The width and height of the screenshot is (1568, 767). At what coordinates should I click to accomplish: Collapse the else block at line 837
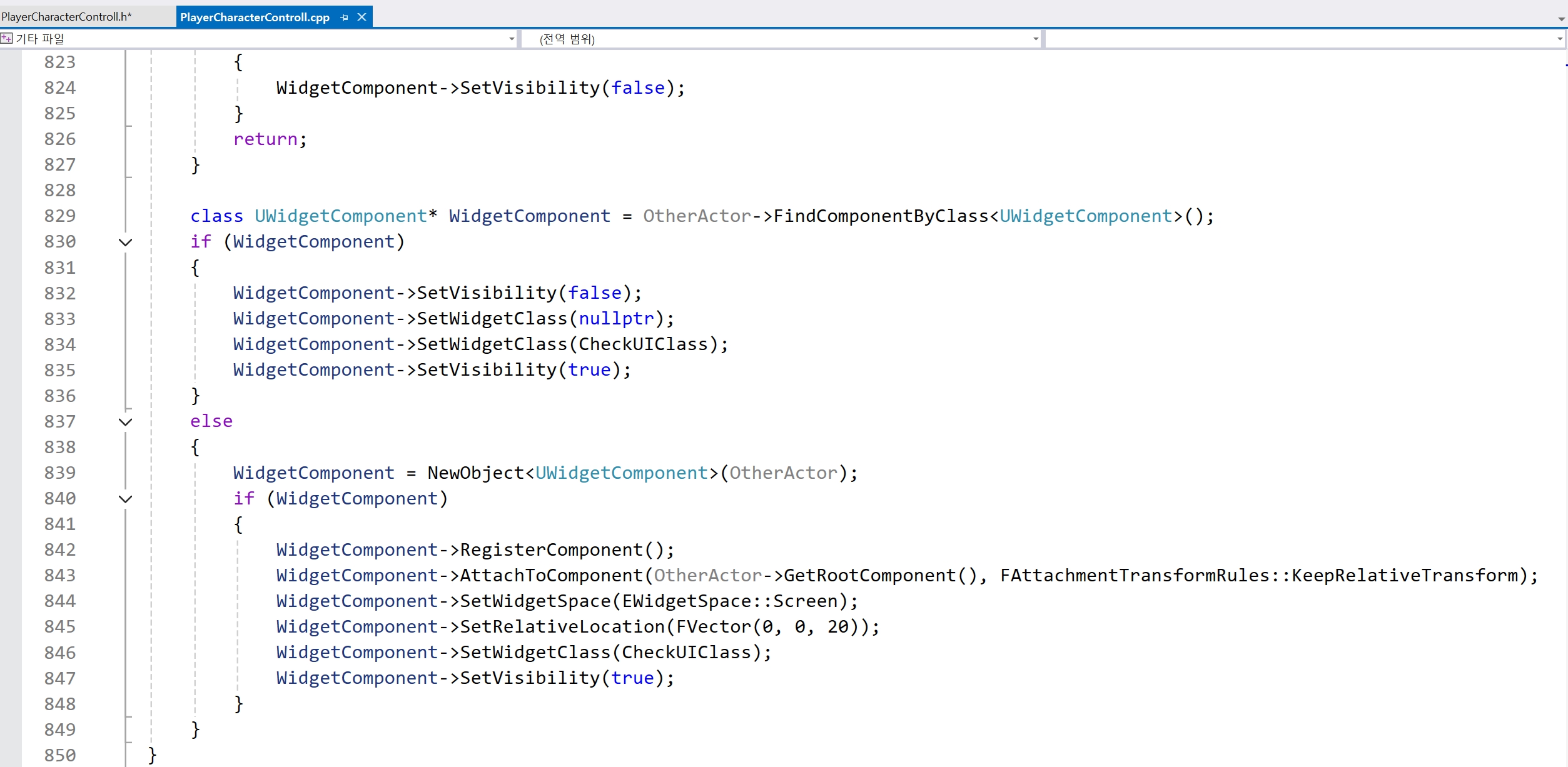[125, 422]
